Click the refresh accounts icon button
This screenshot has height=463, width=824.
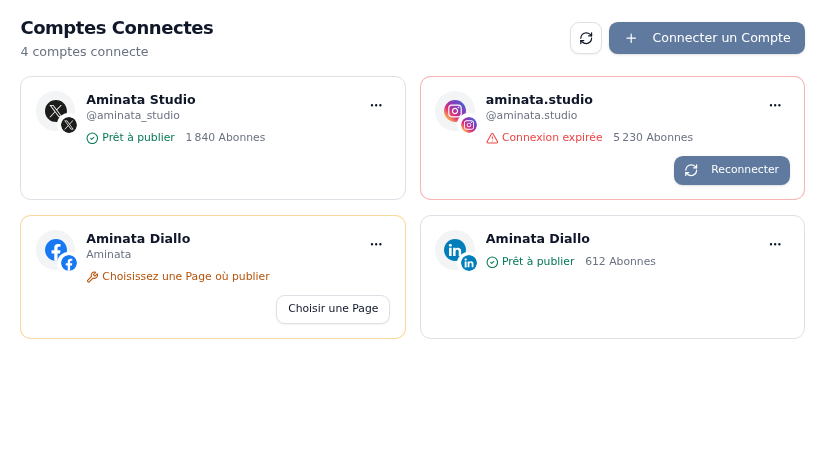tap(586, 38)
